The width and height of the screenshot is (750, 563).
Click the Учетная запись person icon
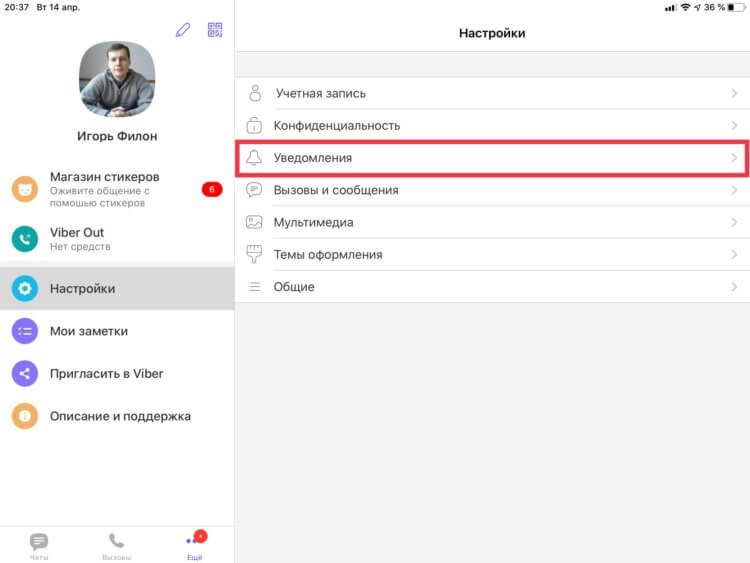click(255, 93)
